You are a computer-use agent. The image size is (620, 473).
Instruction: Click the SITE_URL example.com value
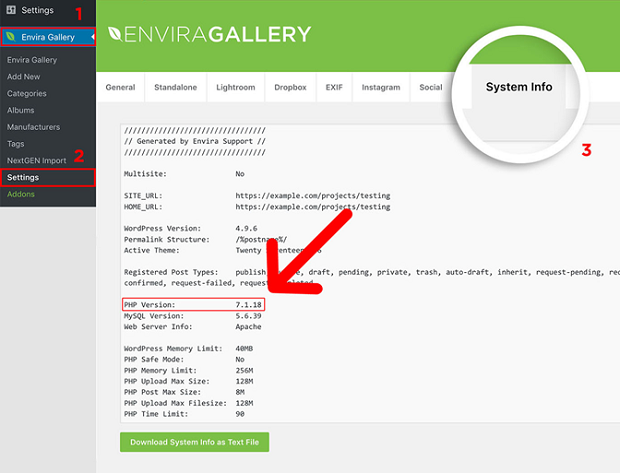coord(313,195)
